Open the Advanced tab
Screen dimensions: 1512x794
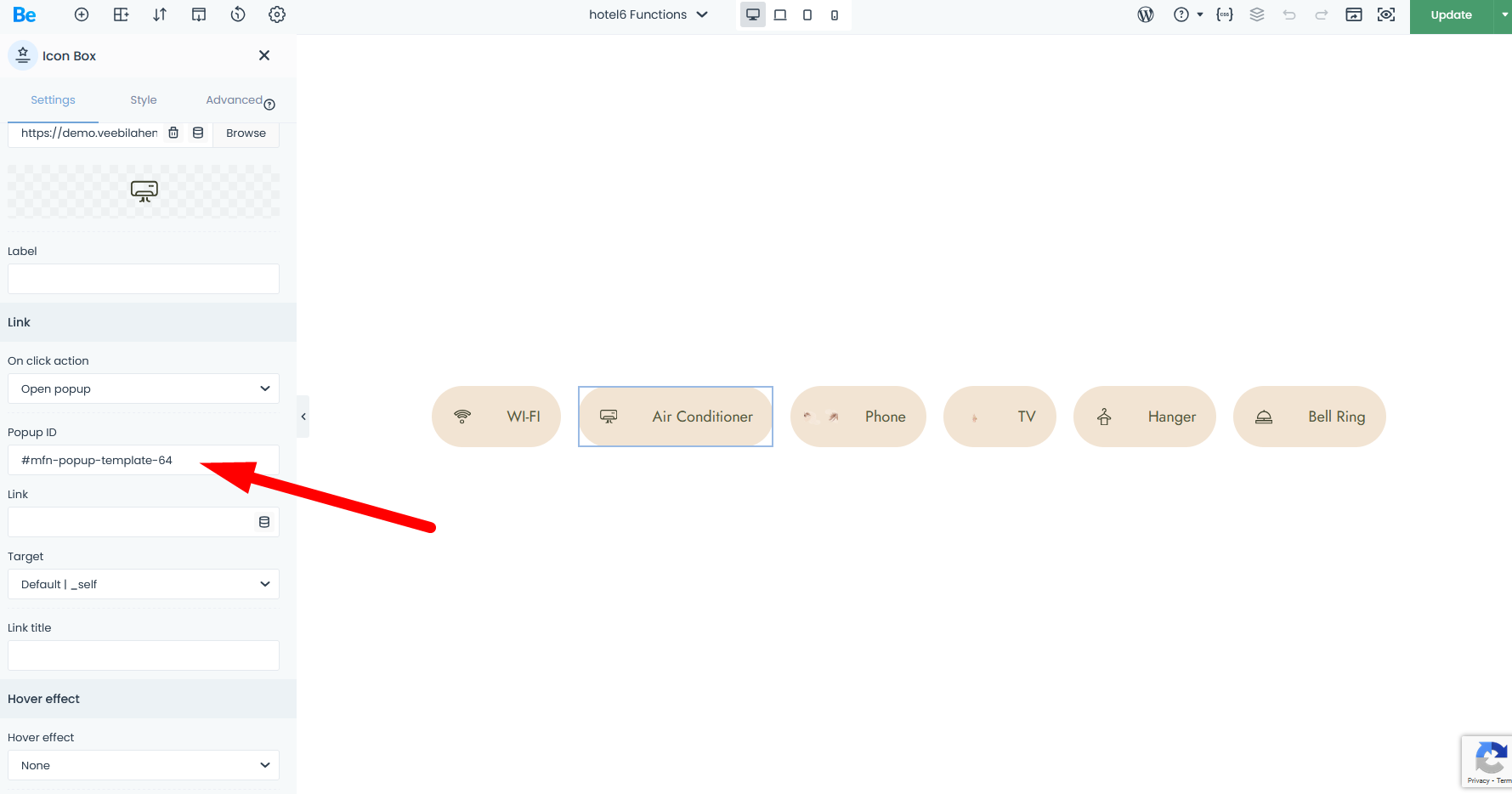point(234,99)
